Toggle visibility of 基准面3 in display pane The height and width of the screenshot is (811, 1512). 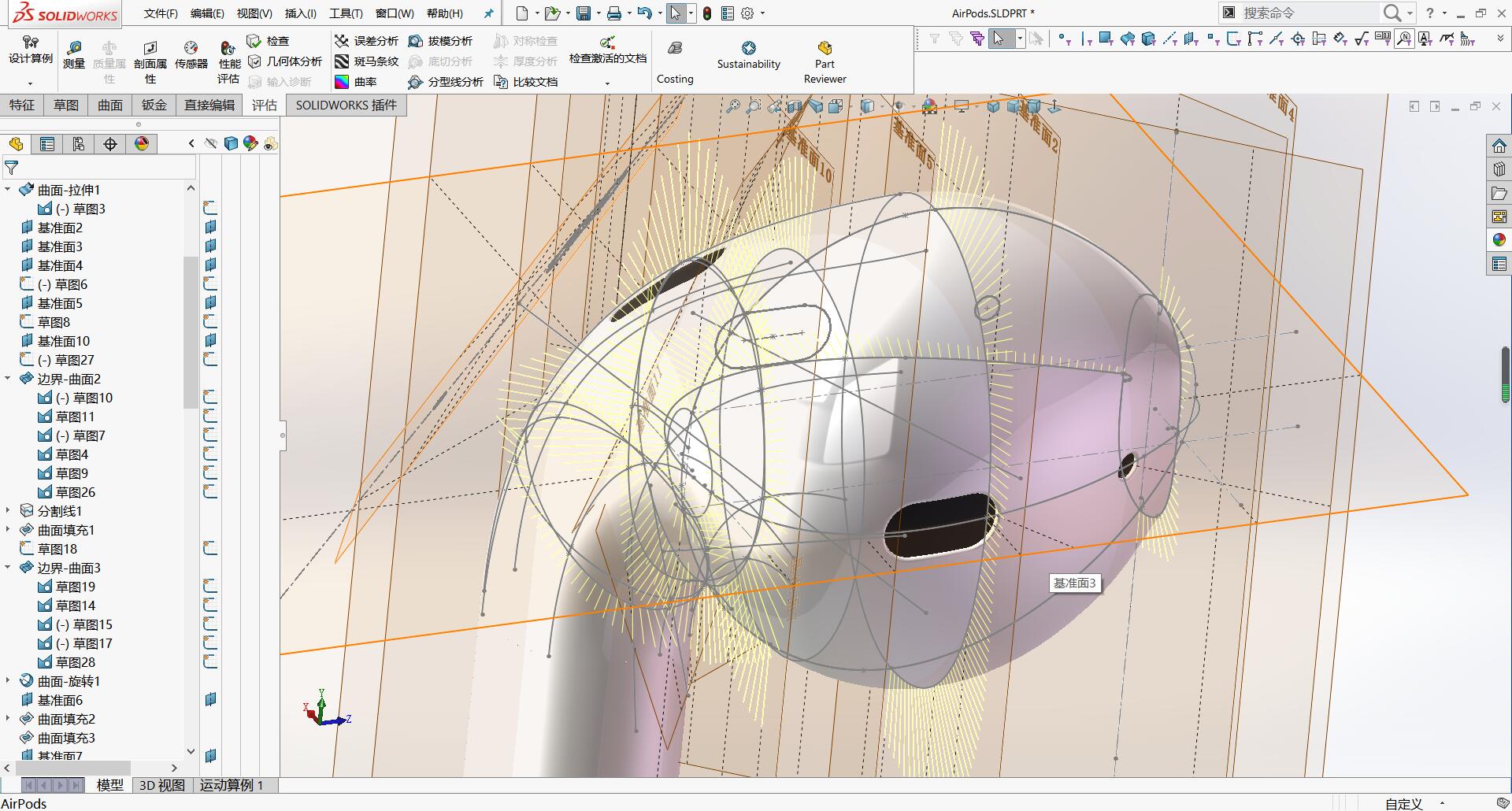coord(210,246)
